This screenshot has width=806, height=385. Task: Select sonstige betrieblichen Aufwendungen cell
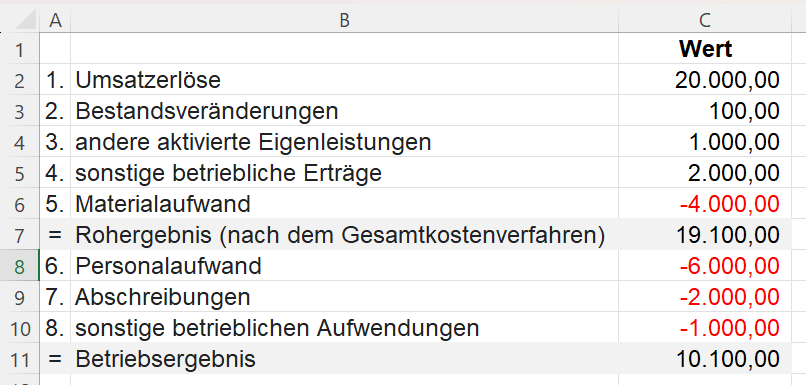(x=344, y=327)
